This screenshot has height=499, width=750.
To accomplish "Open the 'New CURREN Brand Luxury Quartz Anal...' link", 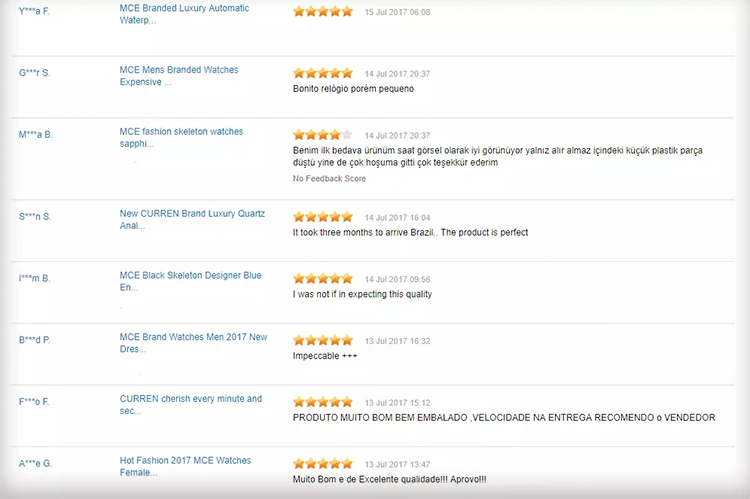I will coord(192,219).
